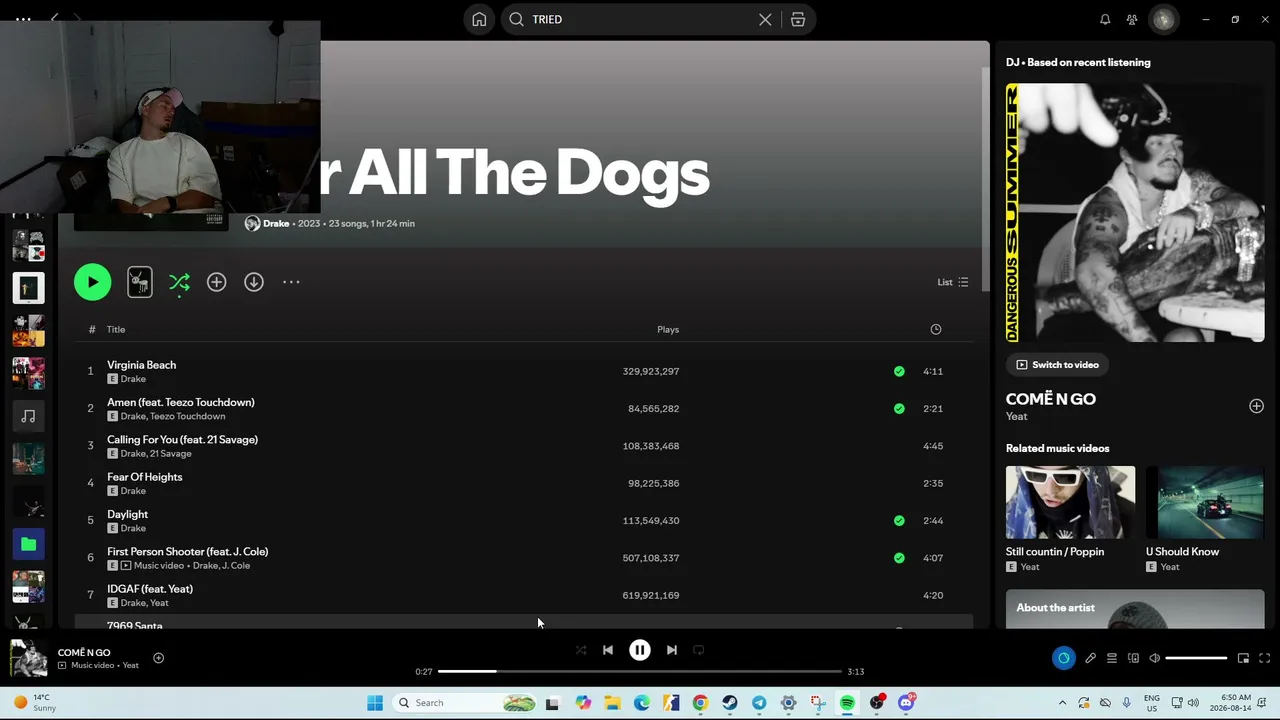Viewport: 1280px width, 720px height.
Task: Add COMË N GO to Liked Songs in sidebar
Action: pyautogui.click(x=1256, y=406)
